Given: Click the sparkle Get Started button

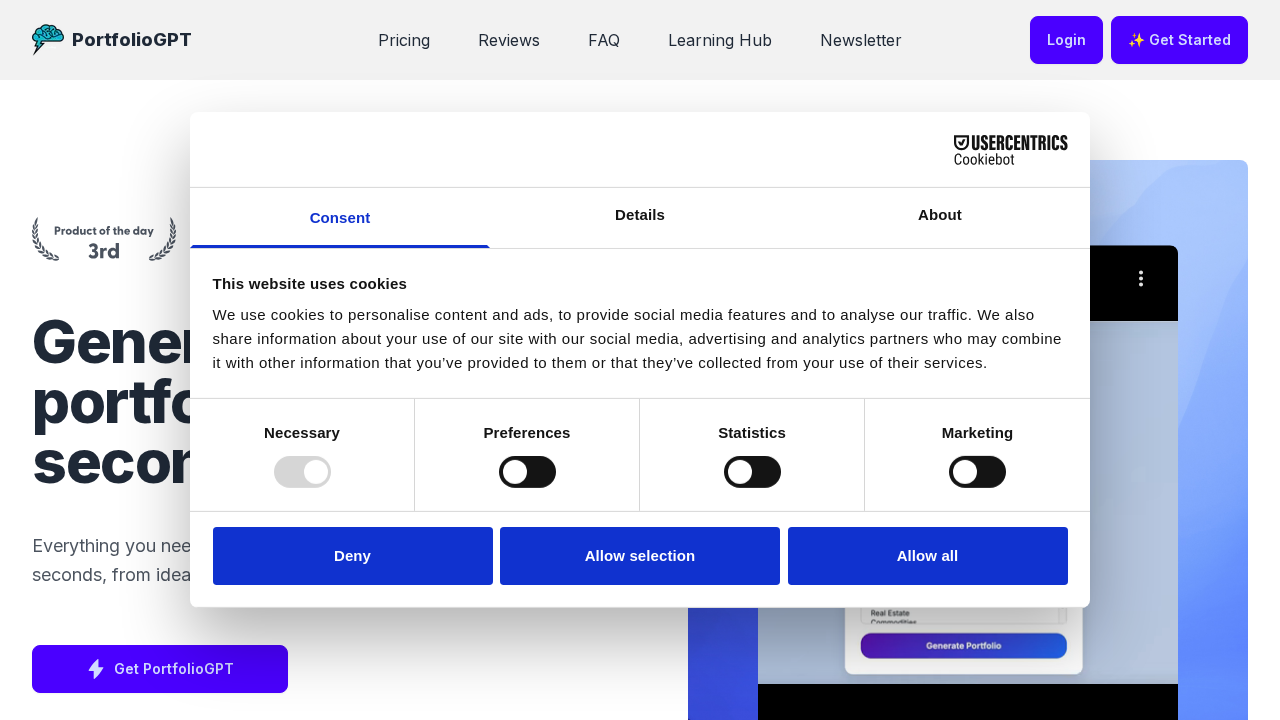Looking at the screenshot, I should point(1179,40).
